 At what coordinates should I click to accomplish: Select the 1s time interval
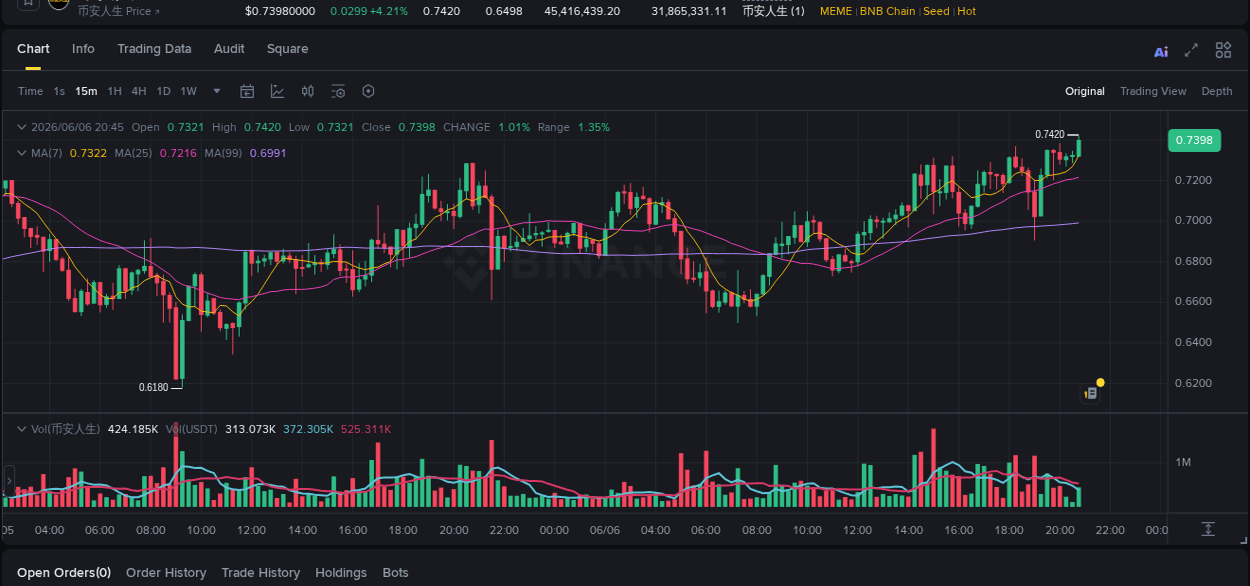click(x=59, y=91)
